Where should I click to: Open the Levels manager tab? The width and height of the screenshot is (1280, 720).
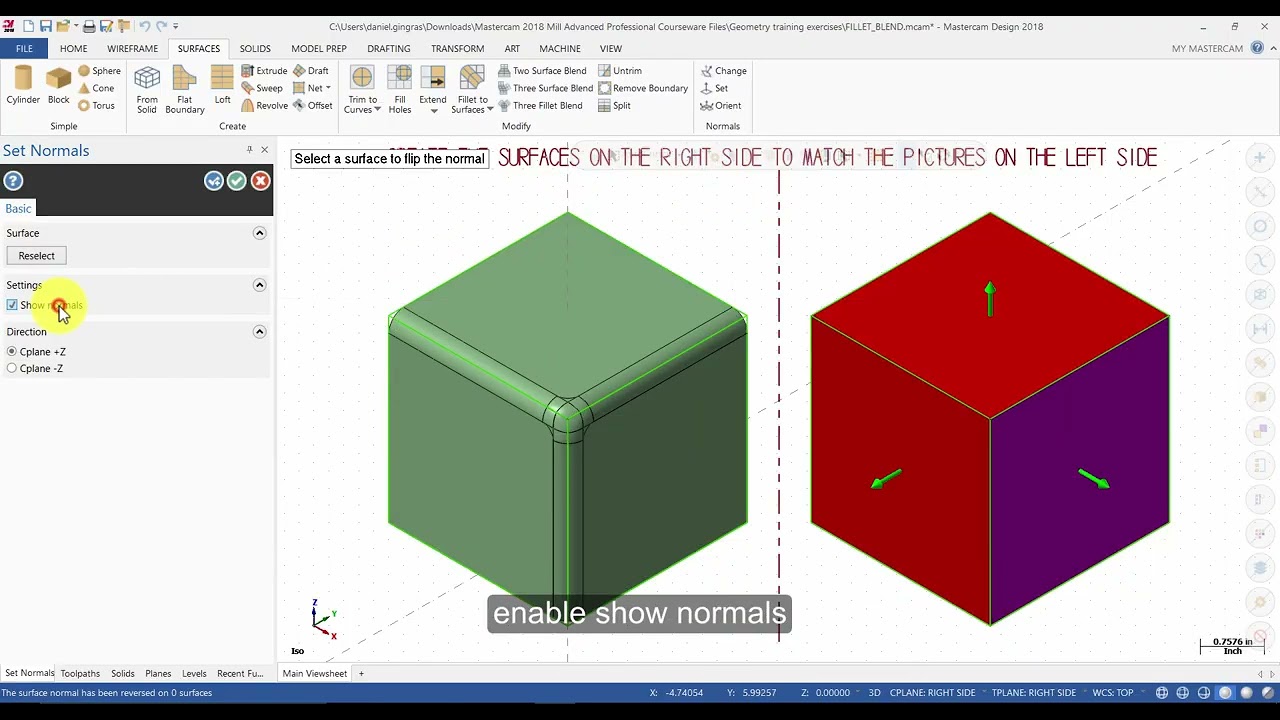pyautogui.click(x=194, y=674)
